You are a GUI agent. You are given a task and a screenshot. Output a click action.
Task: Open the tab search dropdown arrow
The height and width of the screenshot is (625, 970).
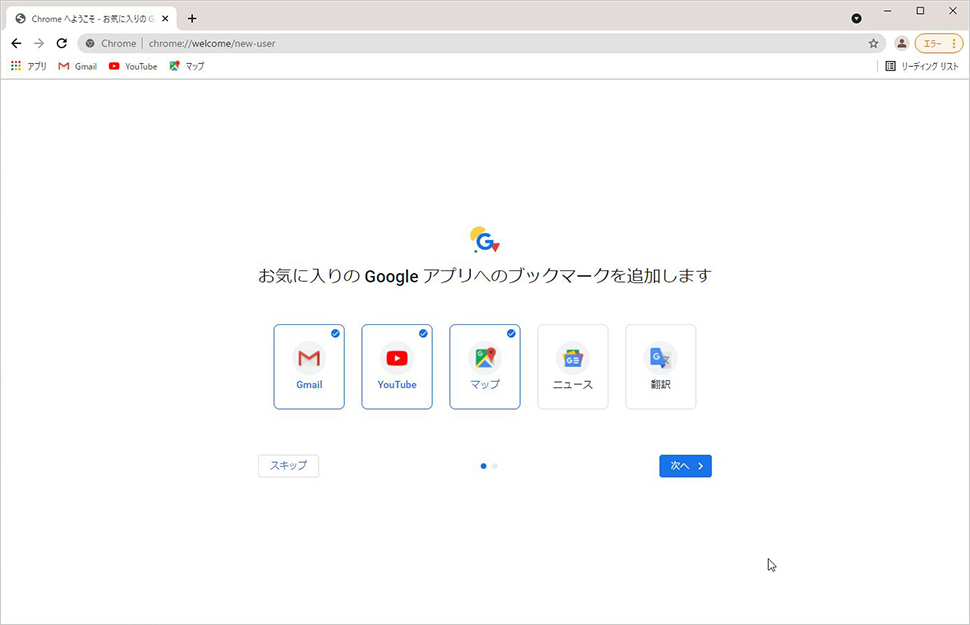coord(856,19)
